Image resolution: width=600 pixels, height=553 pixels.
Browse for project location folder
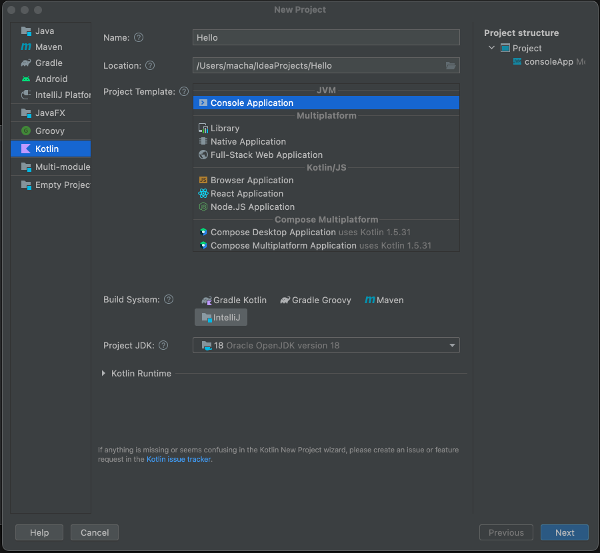pos(450,65)
